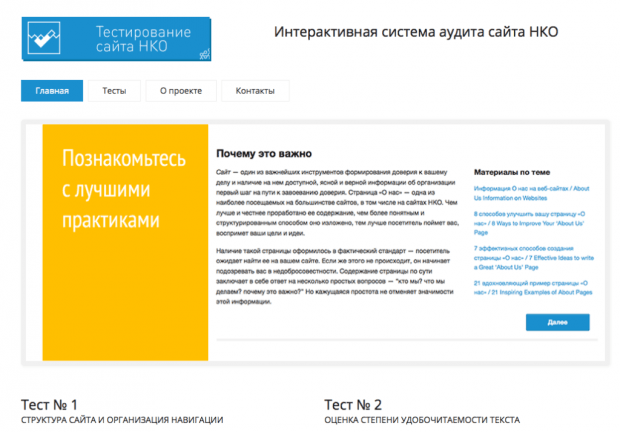This screenshot has width=620, height=432.
Task: Open the "7 эффективных способов создания страницы" link
Action: tap(530, 255)
